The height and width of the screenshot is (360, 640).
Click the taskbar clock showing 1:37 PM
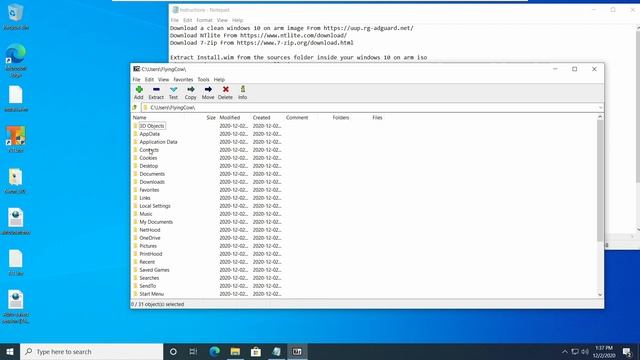(604, 351)
